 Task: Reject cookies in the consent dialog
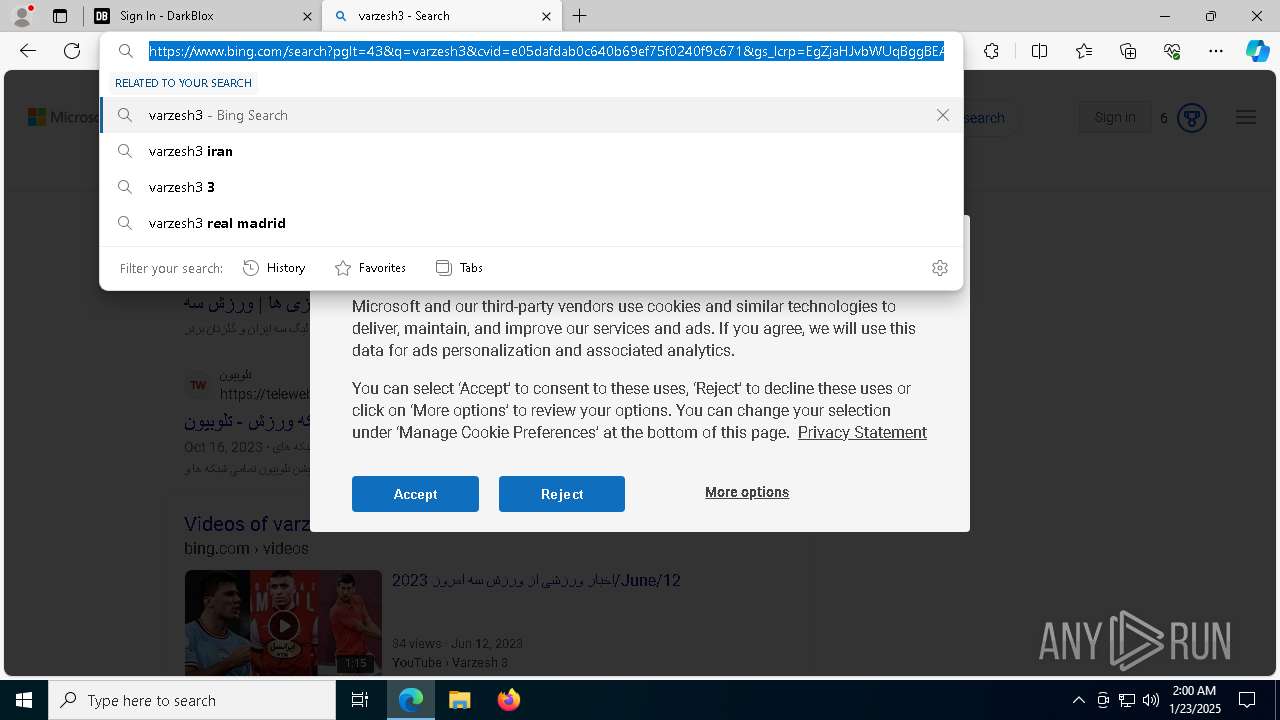click(562, 494)
